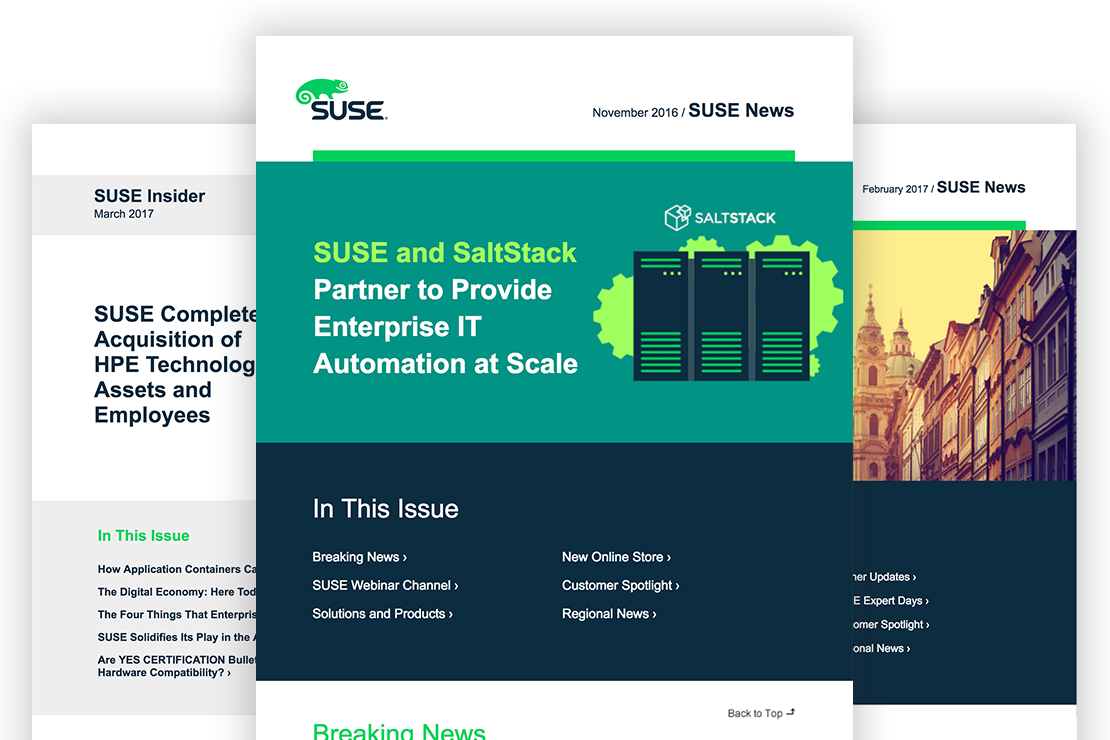Open the New Online Store link
Viewport: 1110px width, 740px height.
coord(615,557)
